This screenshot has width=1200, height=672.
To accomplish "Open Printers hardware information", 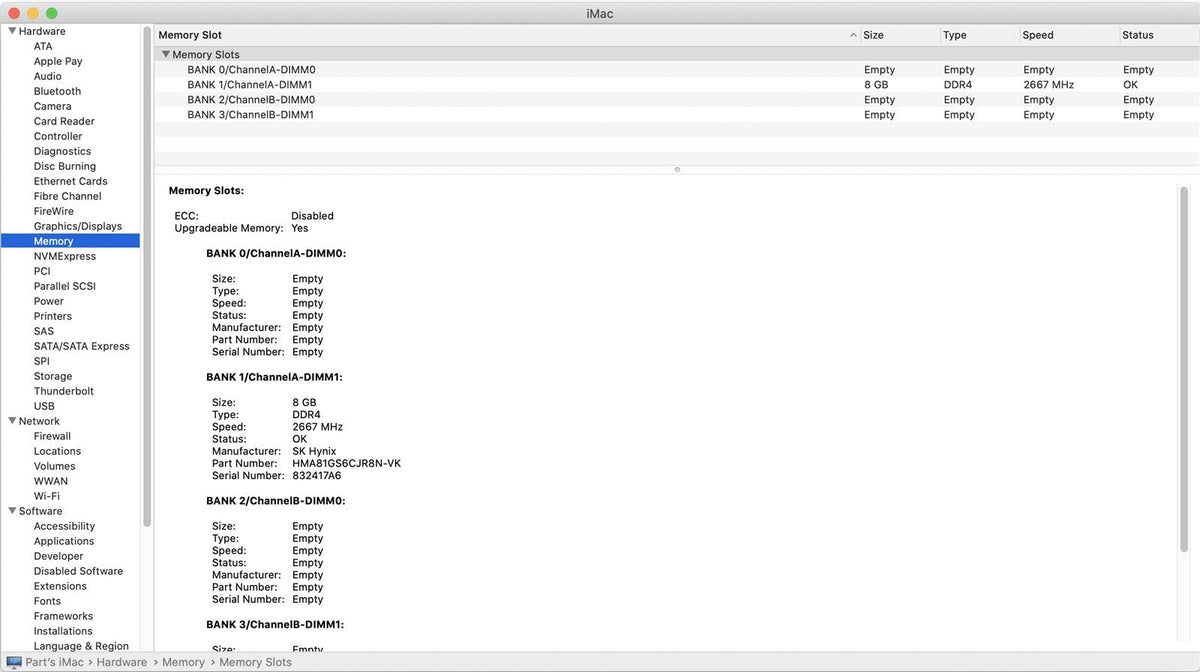I will coord(53,315).
